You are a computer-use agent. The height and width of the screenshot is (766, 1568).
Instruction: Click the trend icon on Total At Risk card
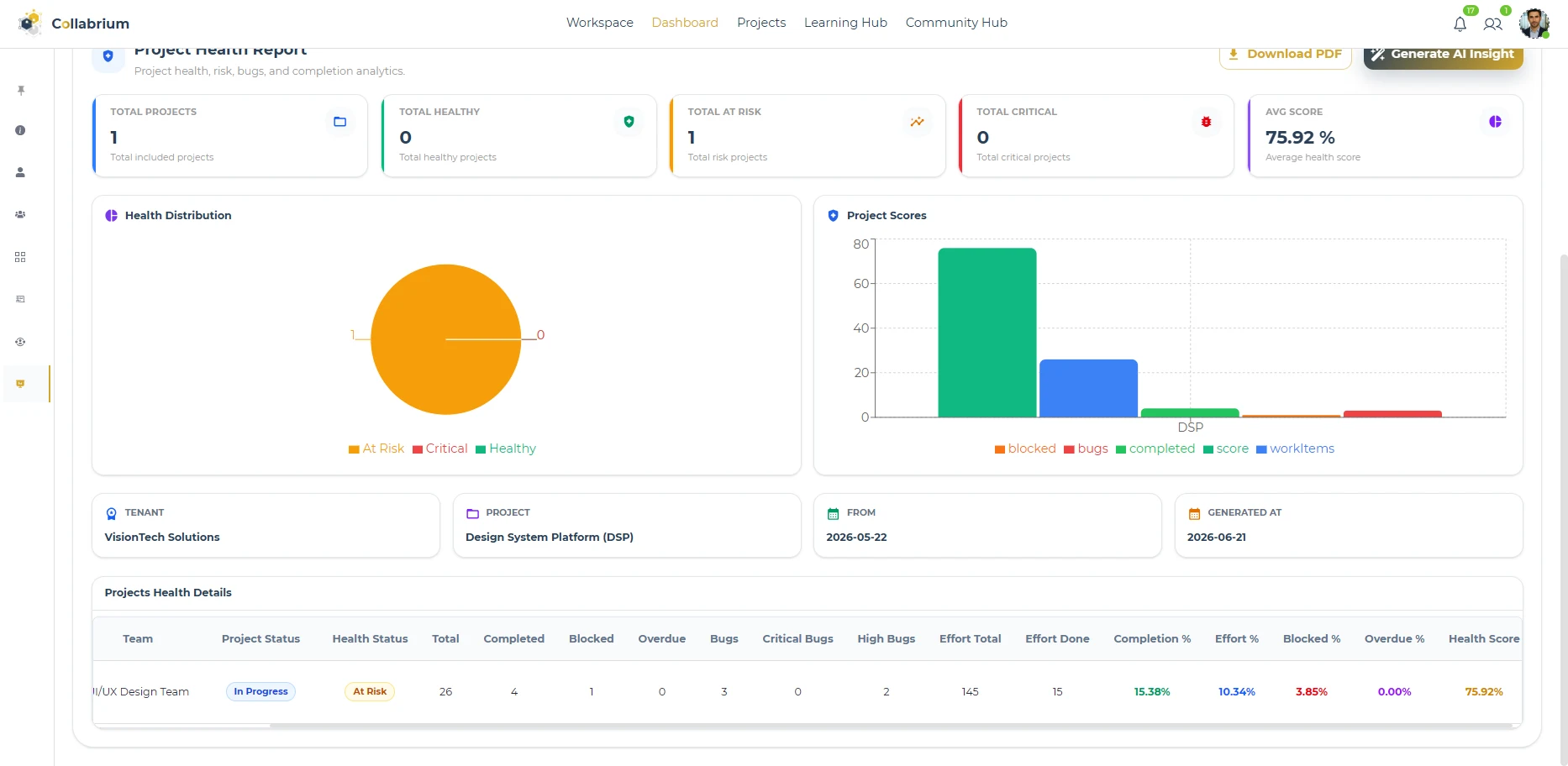[x=918, y=122]
